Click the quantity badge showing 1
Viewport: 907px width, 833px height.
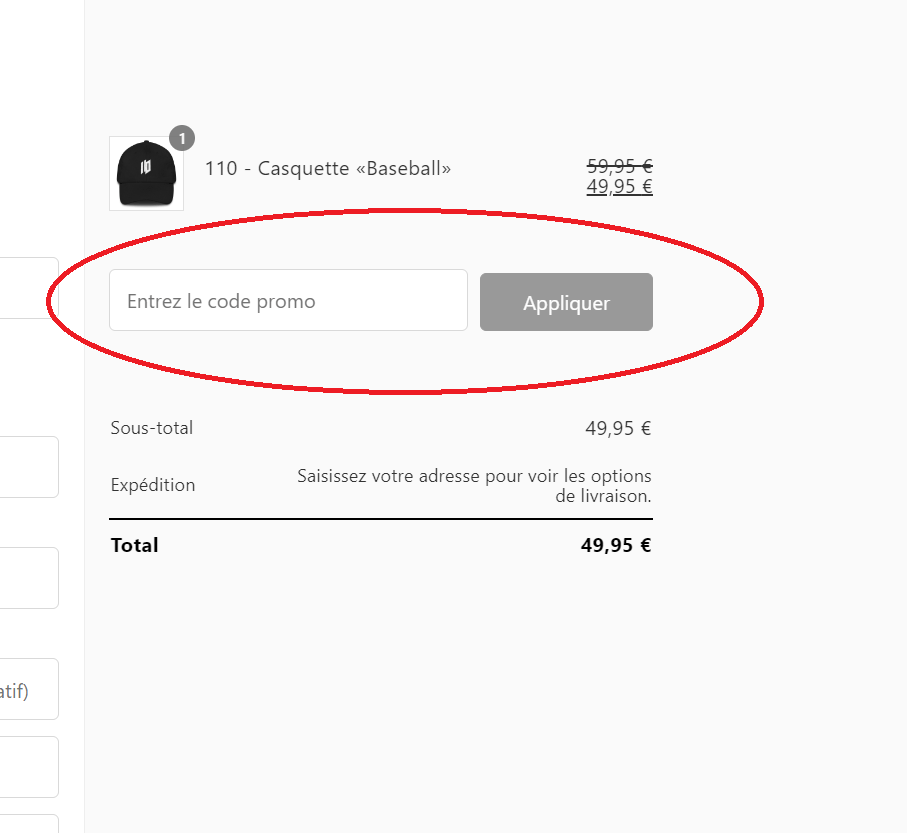click(182, 138)
